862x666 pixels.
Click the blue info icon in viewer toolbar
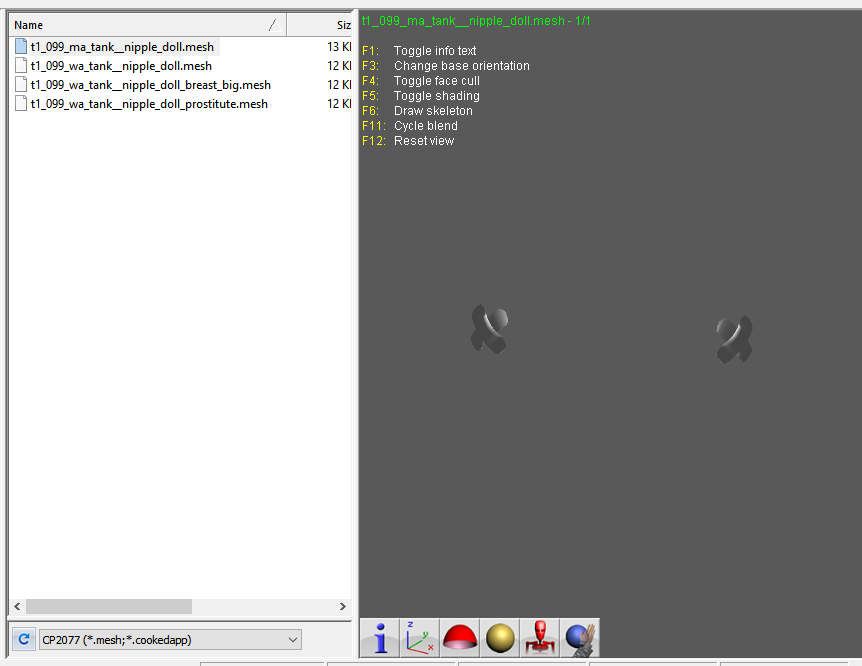(x=380, y=638)
